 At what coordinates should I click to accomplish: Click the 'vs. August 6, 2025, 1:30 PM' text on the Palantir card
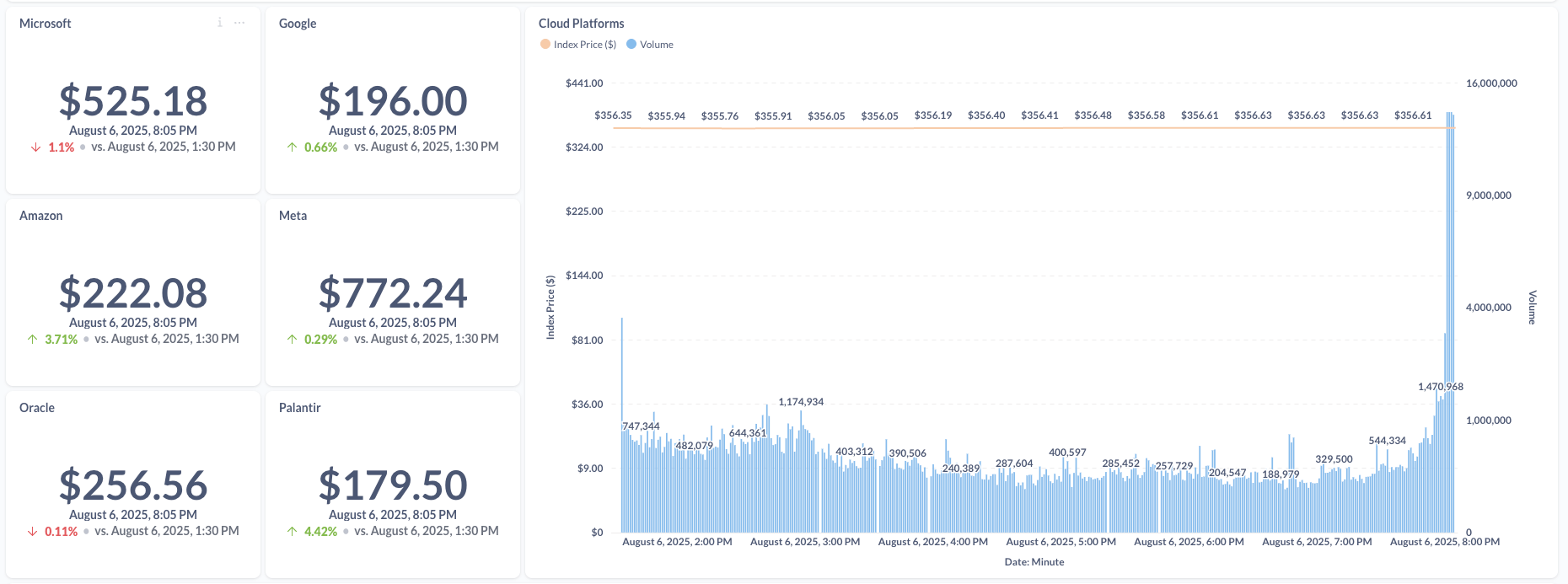pyautogui.click(x=427, y=531)
